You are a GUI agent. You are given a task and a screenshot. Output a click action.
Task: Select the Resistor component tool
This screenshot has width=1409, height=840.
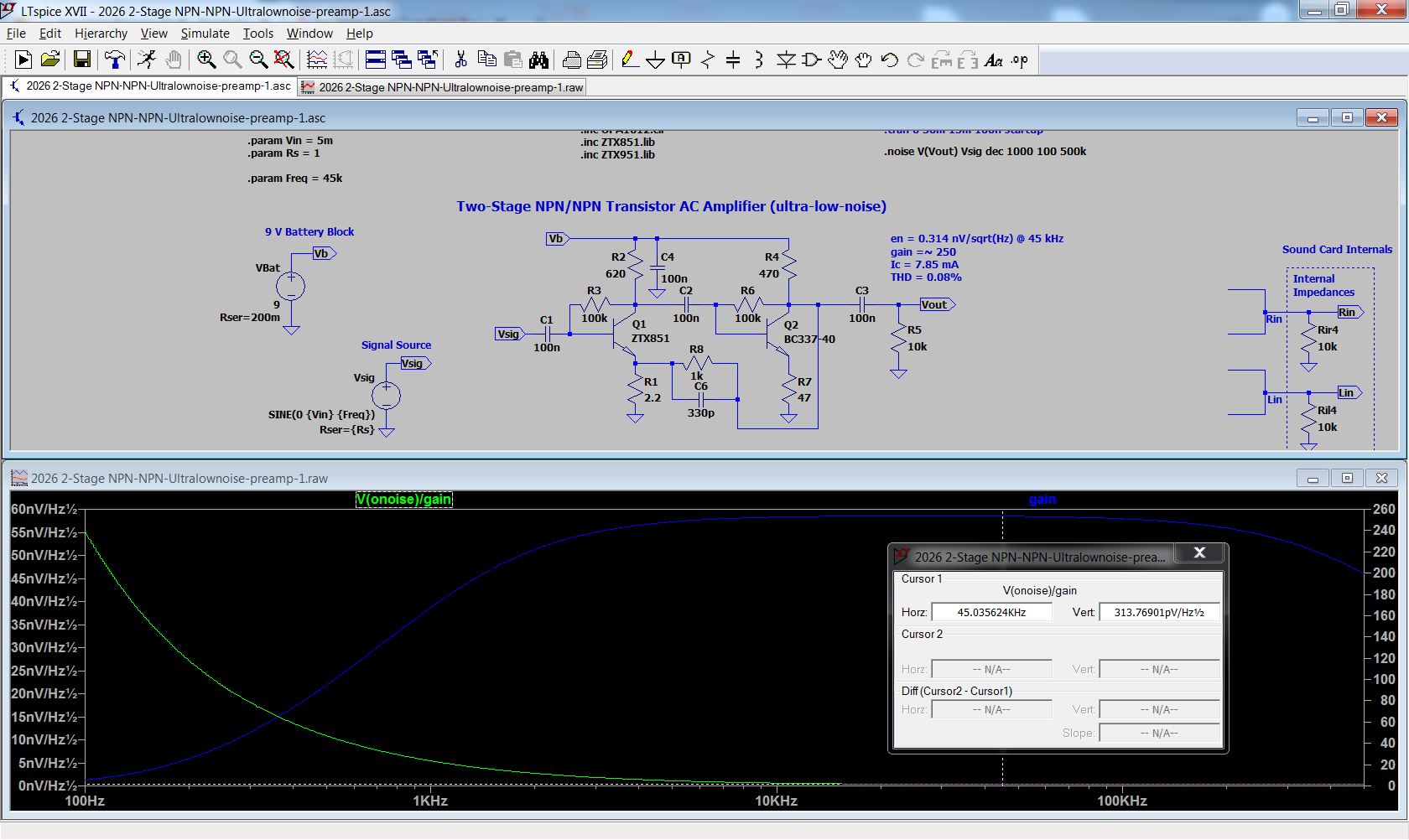click(x=707, y=60)
